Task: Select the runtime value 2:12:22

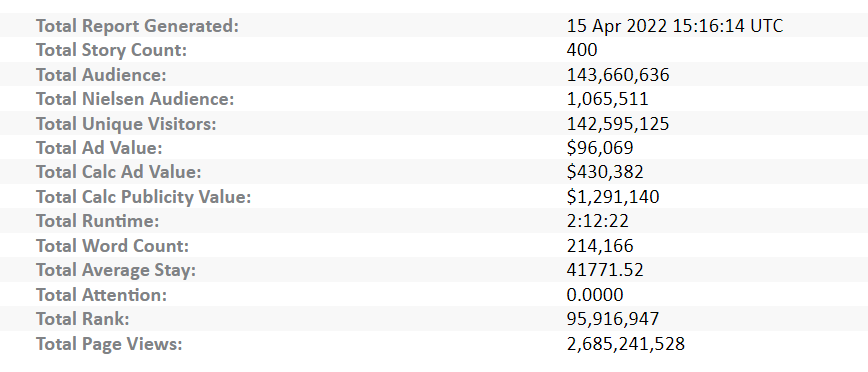Action: pos(597,221)
